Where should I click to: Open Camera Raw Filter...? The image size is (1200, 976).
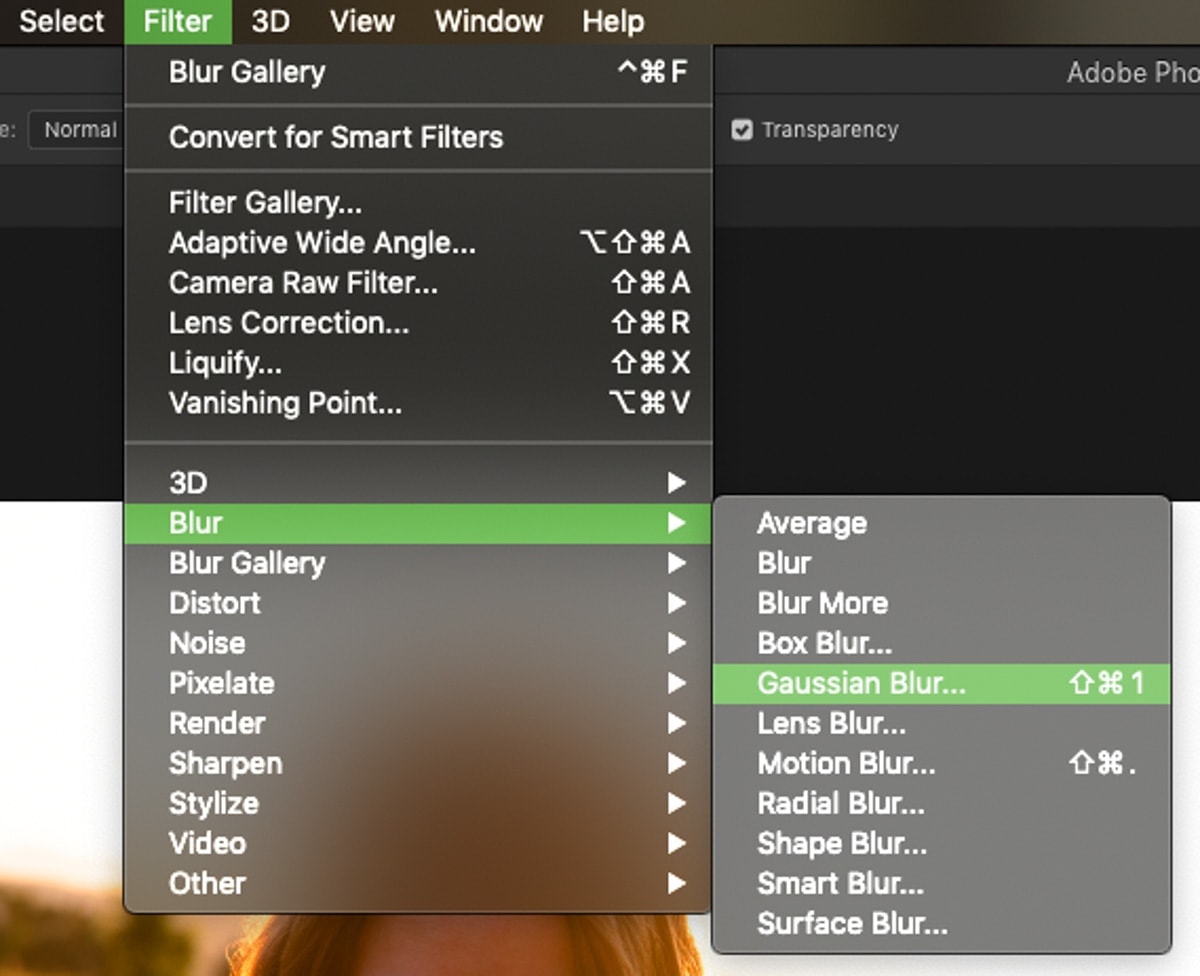point(418,283)
